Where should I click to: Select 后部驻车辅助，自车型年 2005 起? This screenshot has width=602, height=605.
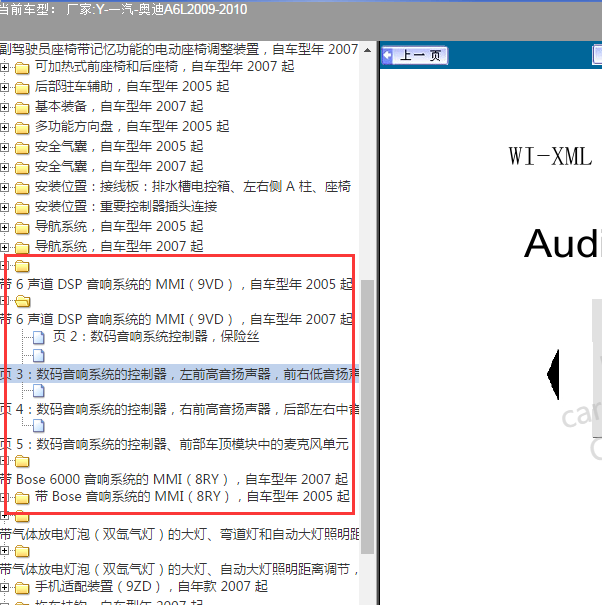coord(132,86)
